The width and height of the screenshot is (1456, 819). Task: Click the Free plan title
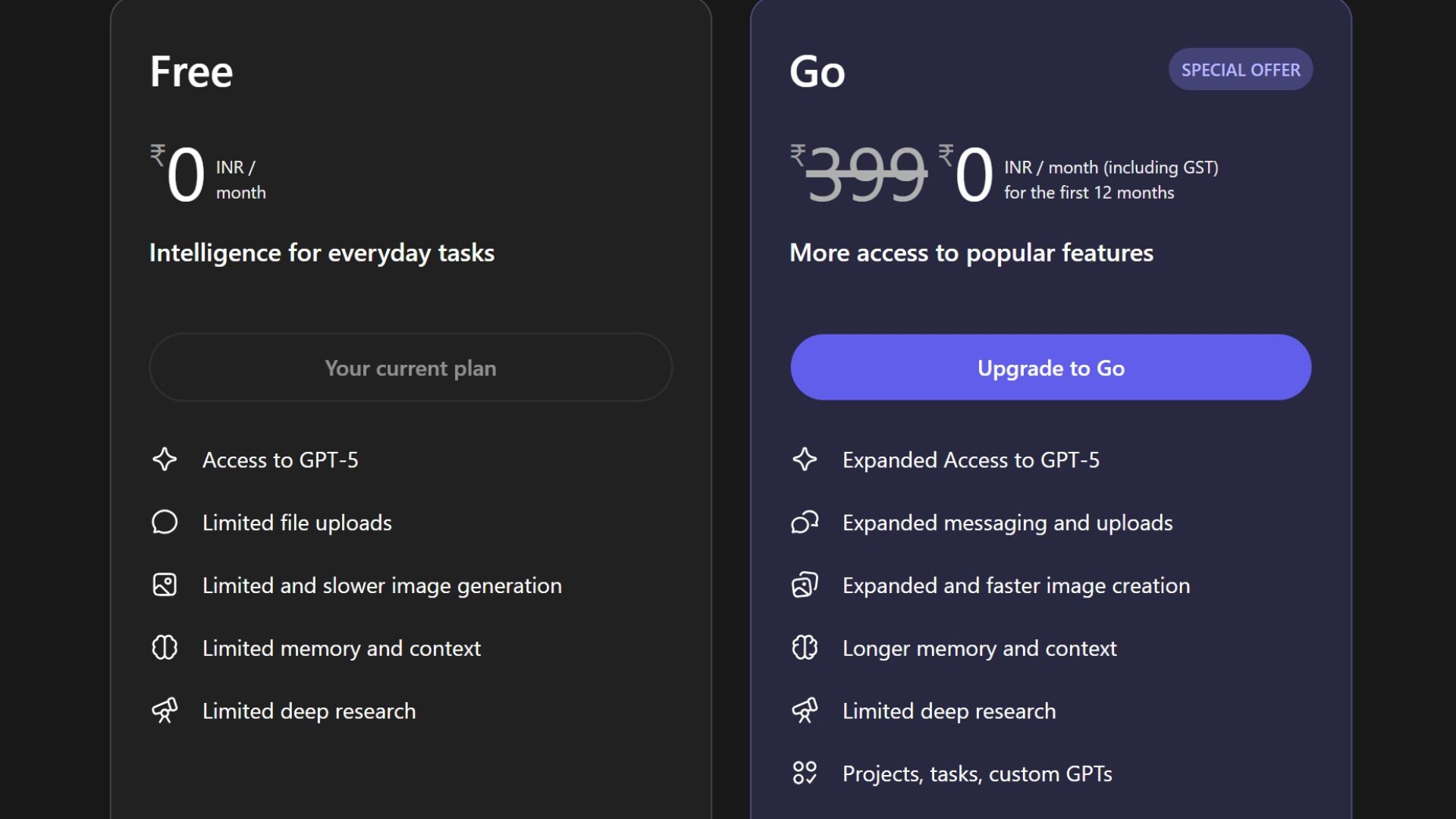pyautogui.click(x=191, y=72)
